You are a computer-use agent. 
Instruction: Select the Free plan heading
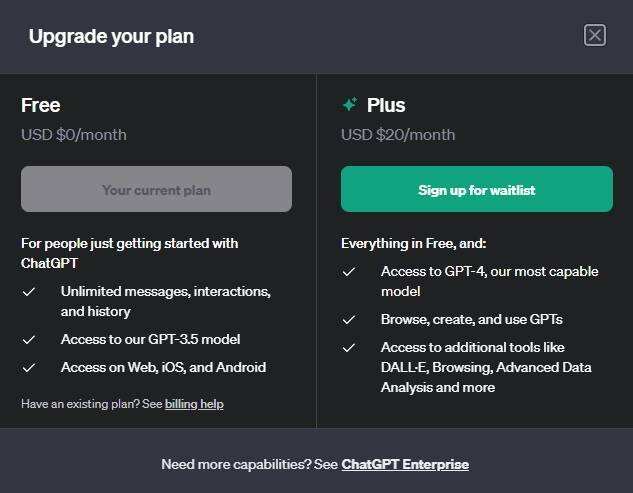(x=41, y=105)
